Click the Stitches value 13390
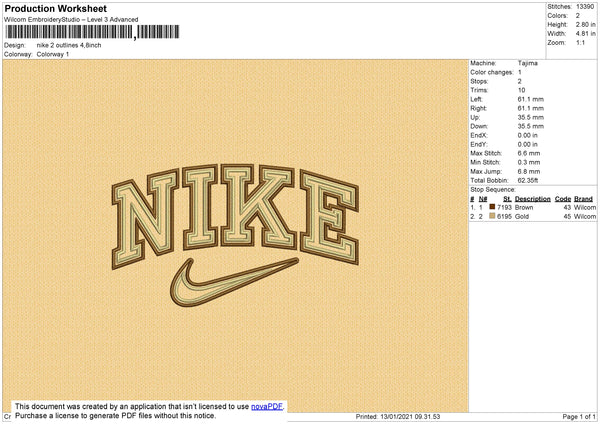Viewport: 600px width, 424px height. [x=585, y=7]
